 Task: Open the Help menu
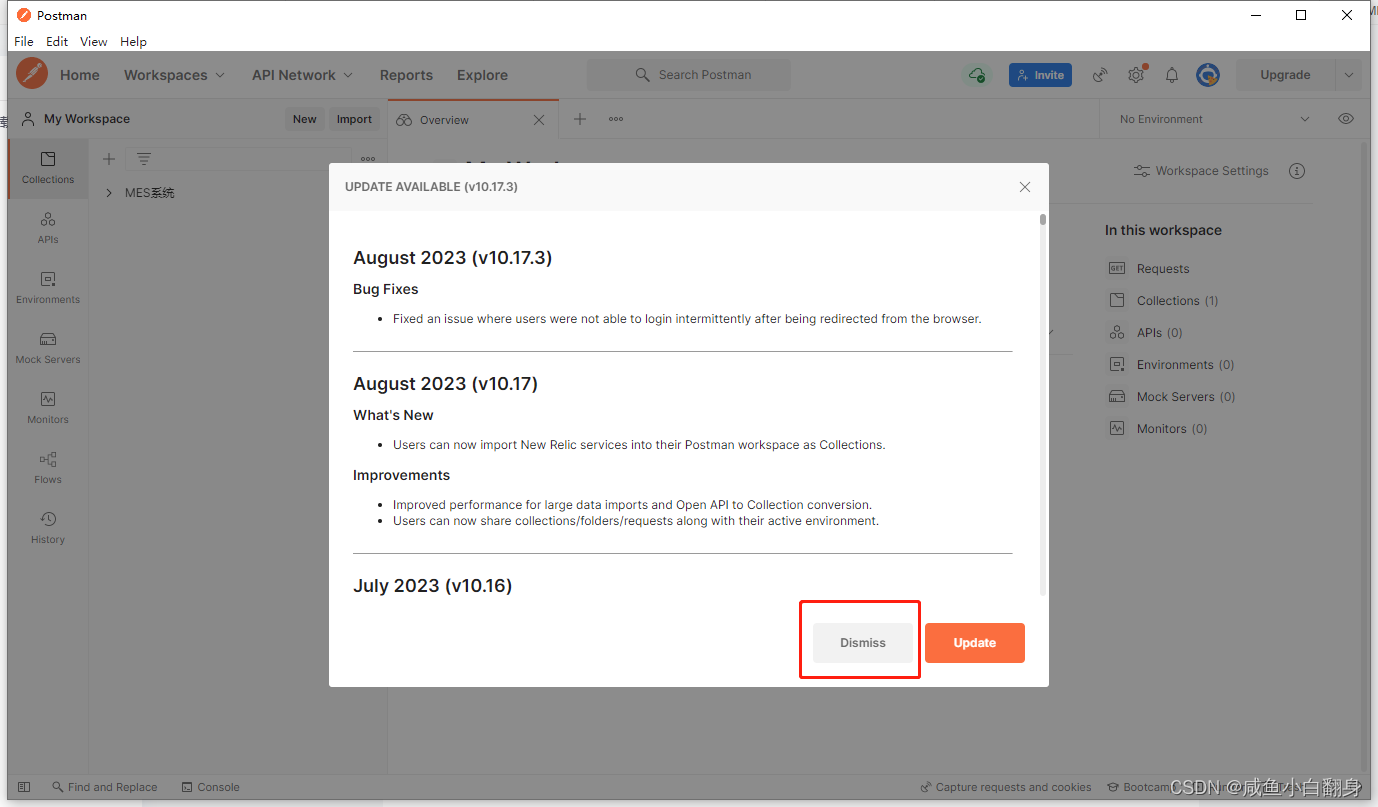[133, 42]
